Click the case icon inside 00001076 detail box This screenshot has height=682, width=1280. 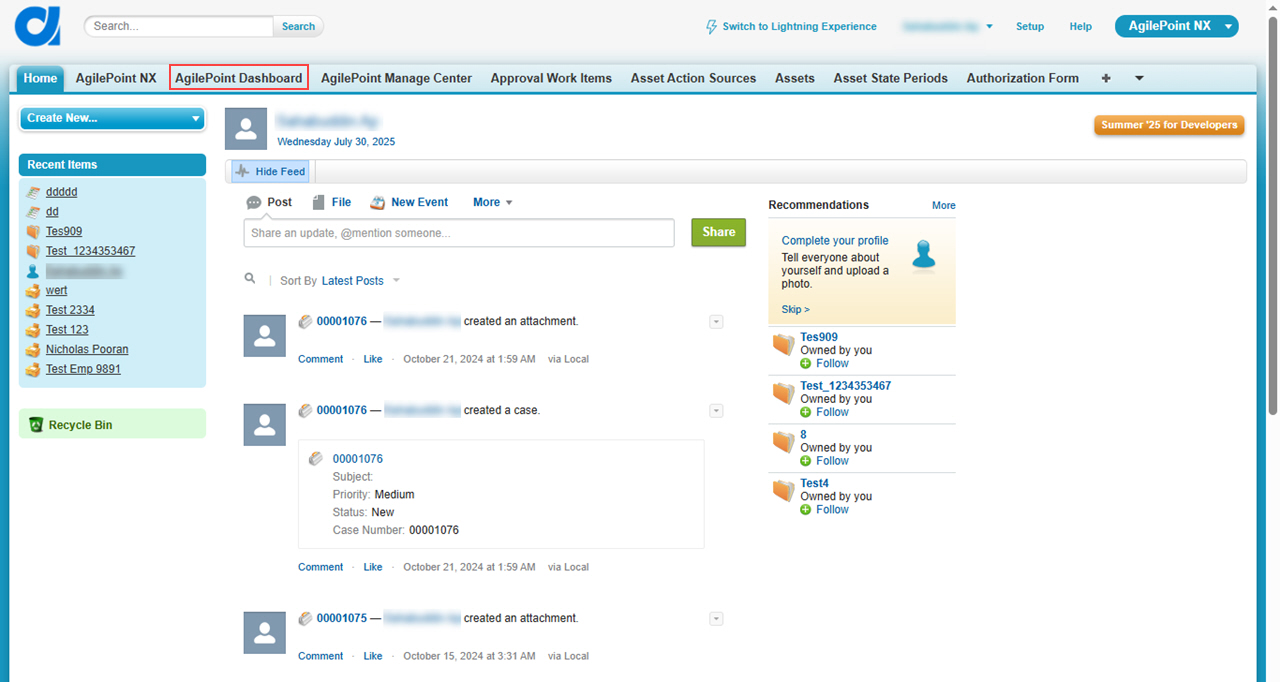point(316,459)
